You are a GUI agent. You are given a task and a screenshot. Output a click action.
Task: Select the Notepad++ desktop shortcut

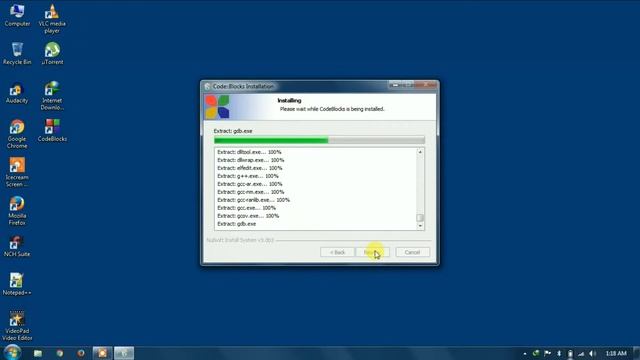tap(17, 284)
